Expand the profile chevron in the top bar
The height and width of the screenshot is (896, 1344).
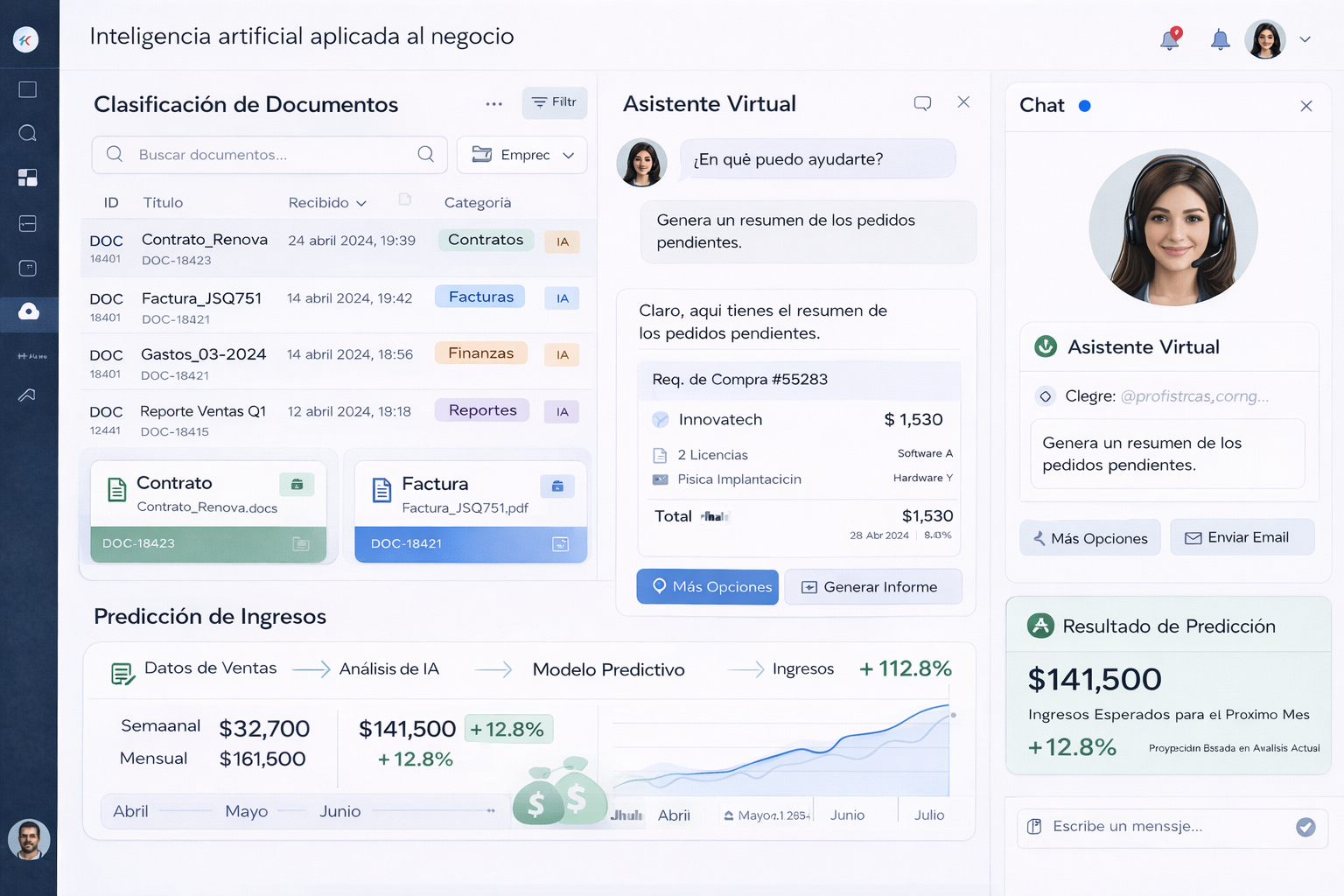click(x=1305, y=39)
